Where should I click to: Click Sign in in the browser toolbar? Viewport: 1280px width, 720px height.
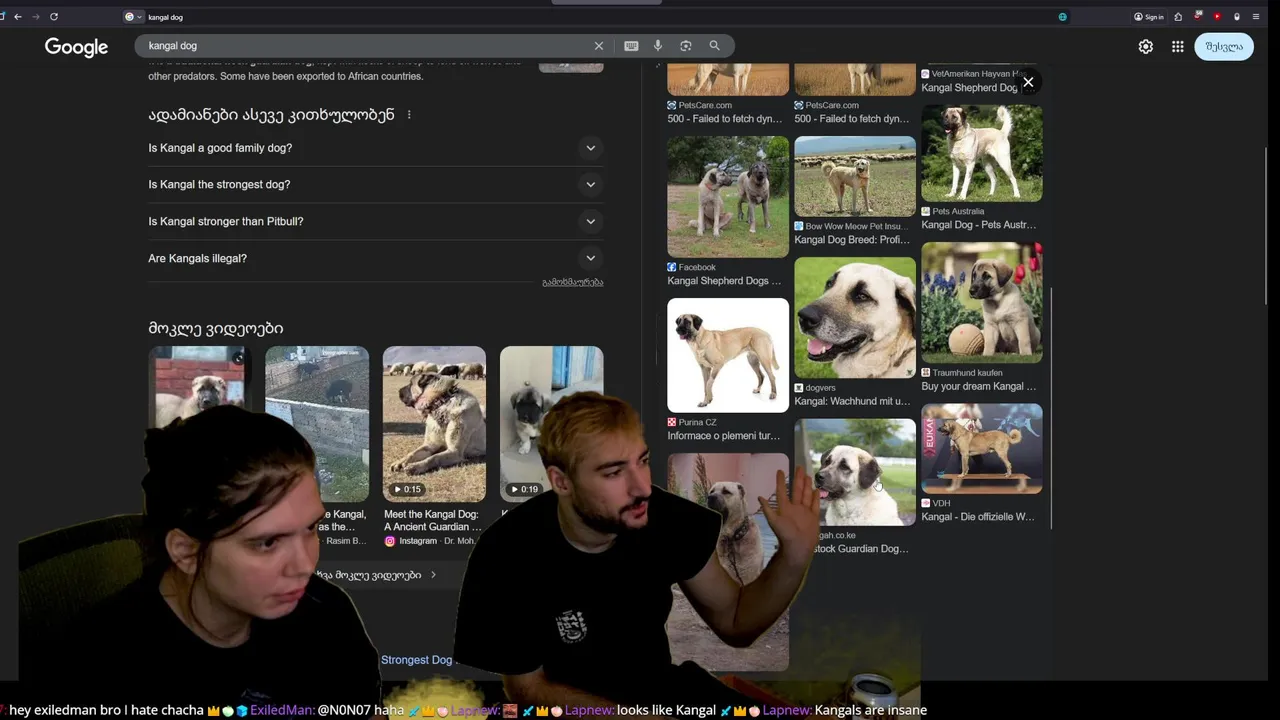point(1149,17)
